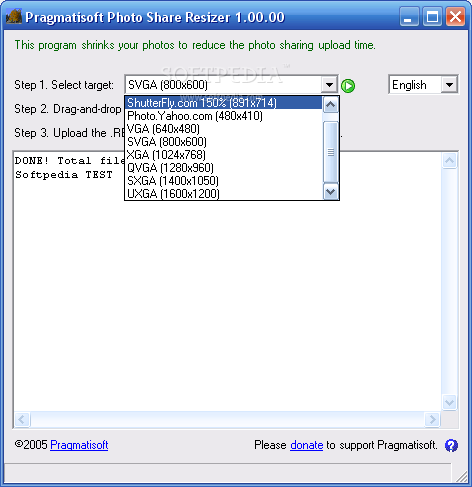Click log area vertical scroll down arrow
The height and width of the screenshot is (487, 472).
[449, 402]
